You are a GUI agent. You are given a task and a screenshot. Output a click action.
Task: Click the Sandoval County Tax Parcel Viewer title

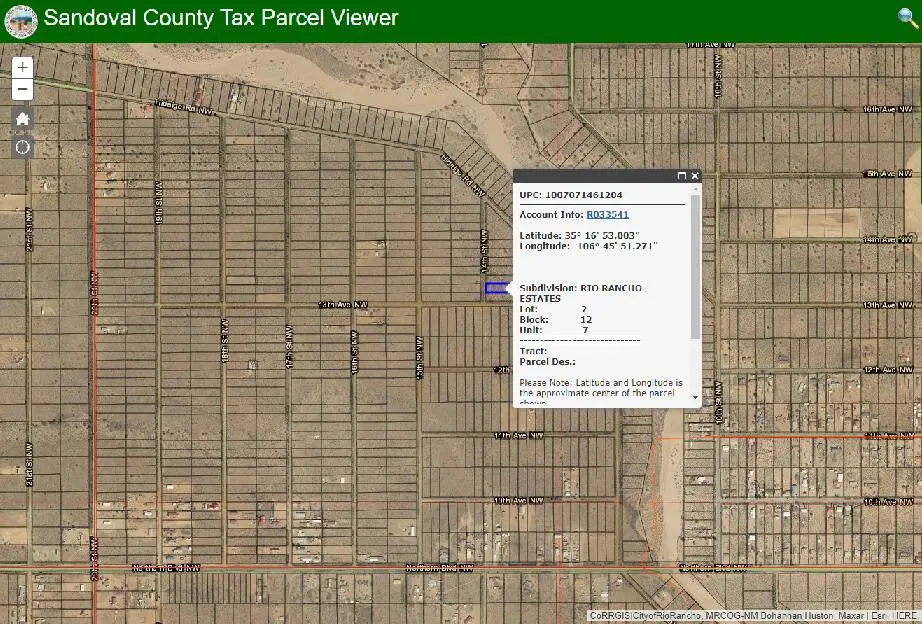point(221,18)
